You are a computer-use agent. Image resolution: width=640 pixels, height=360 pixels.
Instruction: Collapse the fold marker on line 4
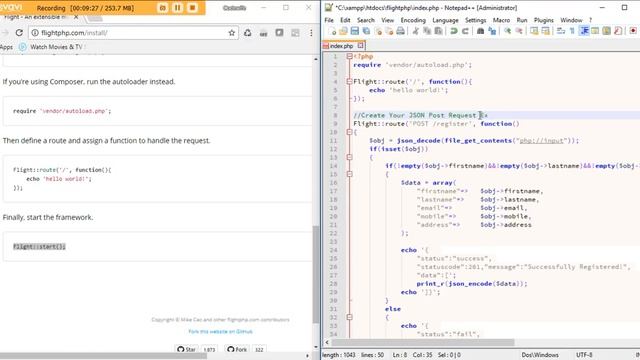click(x=349, y=82)
